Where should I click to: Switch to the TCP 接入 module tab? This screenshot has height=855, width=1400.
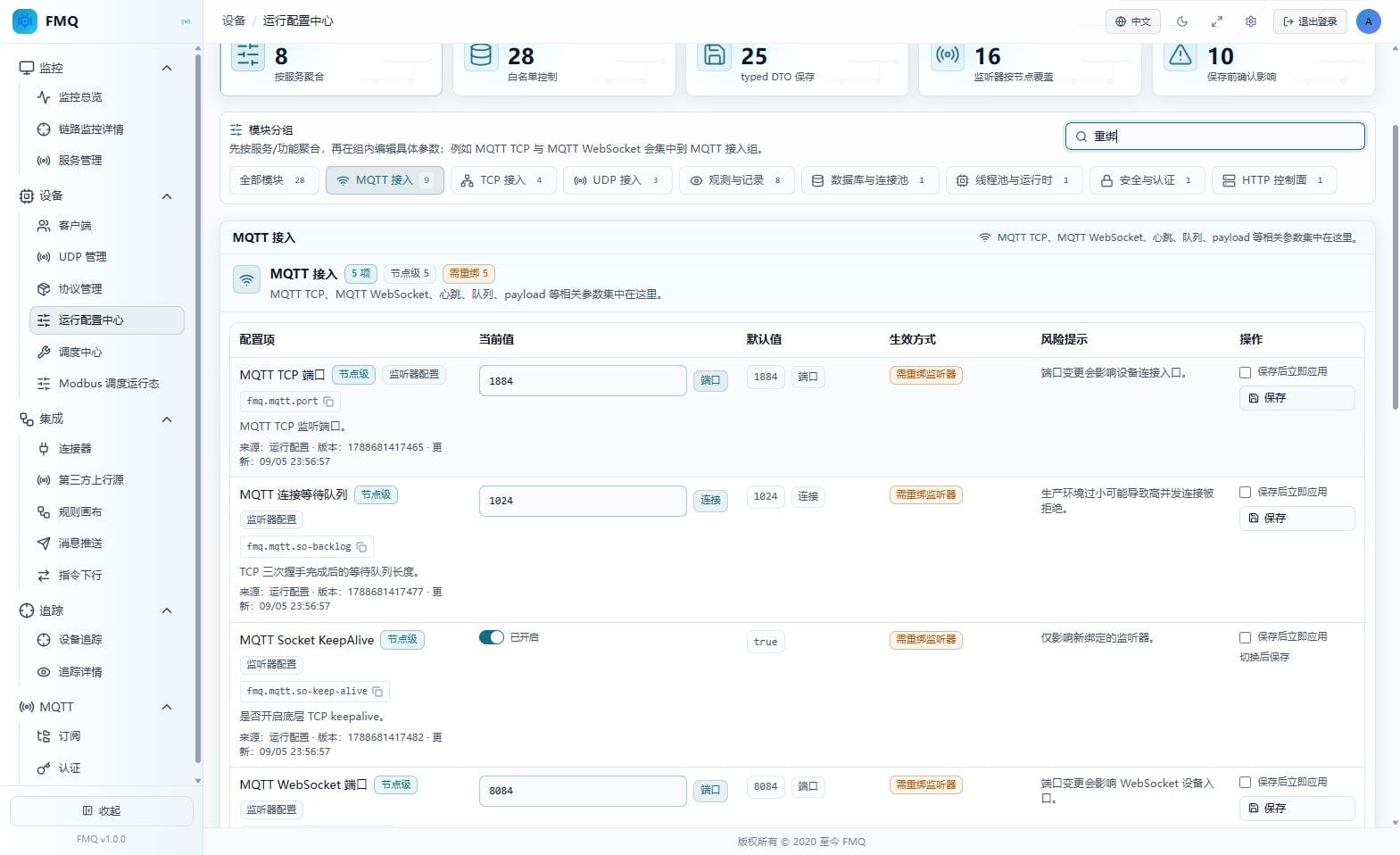(x=503, y=180)
